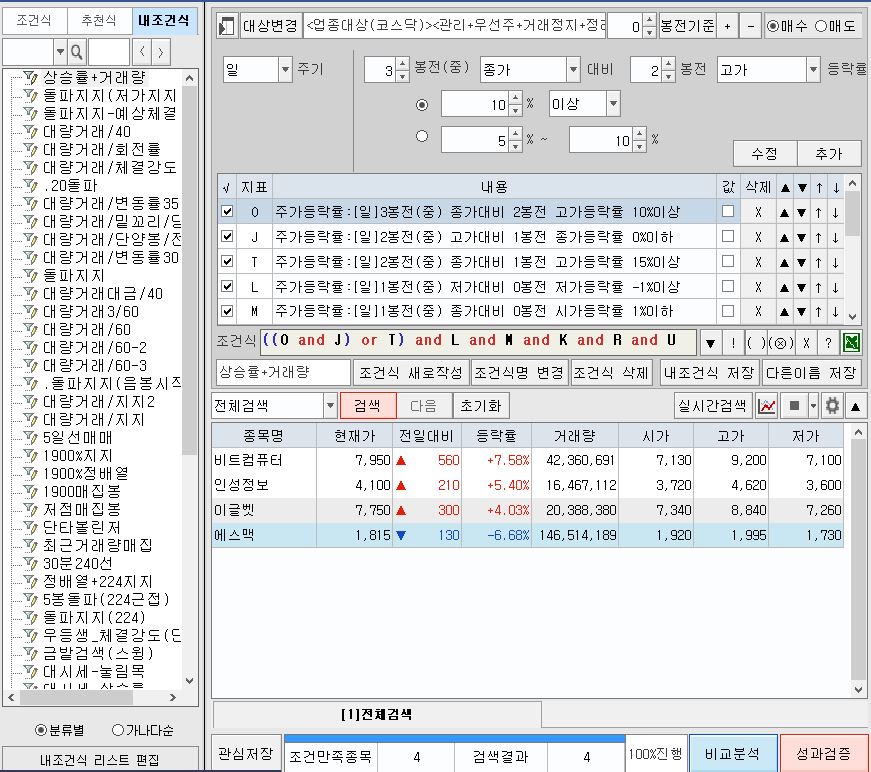The width and height of the screenshot is (871, 772).
Task: Switch to the 조건식 tab
Action: coord(34,21)
